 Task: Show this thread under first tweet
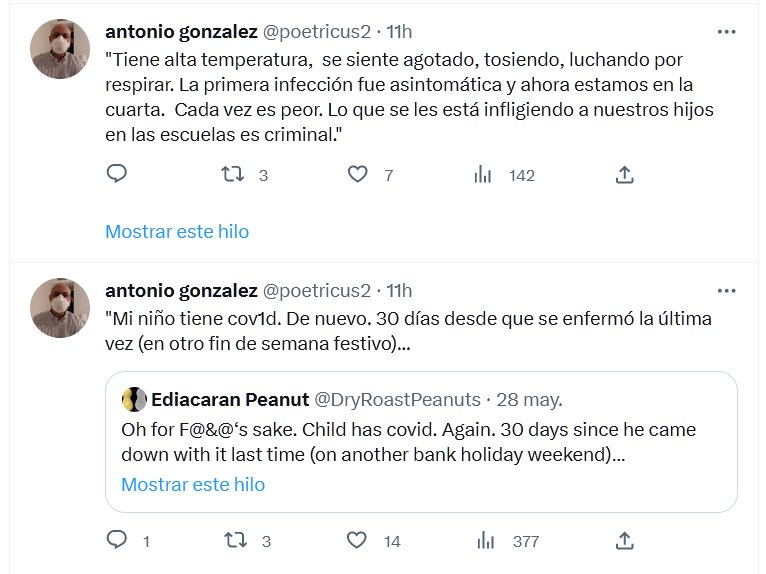click(x=177, y=231)
